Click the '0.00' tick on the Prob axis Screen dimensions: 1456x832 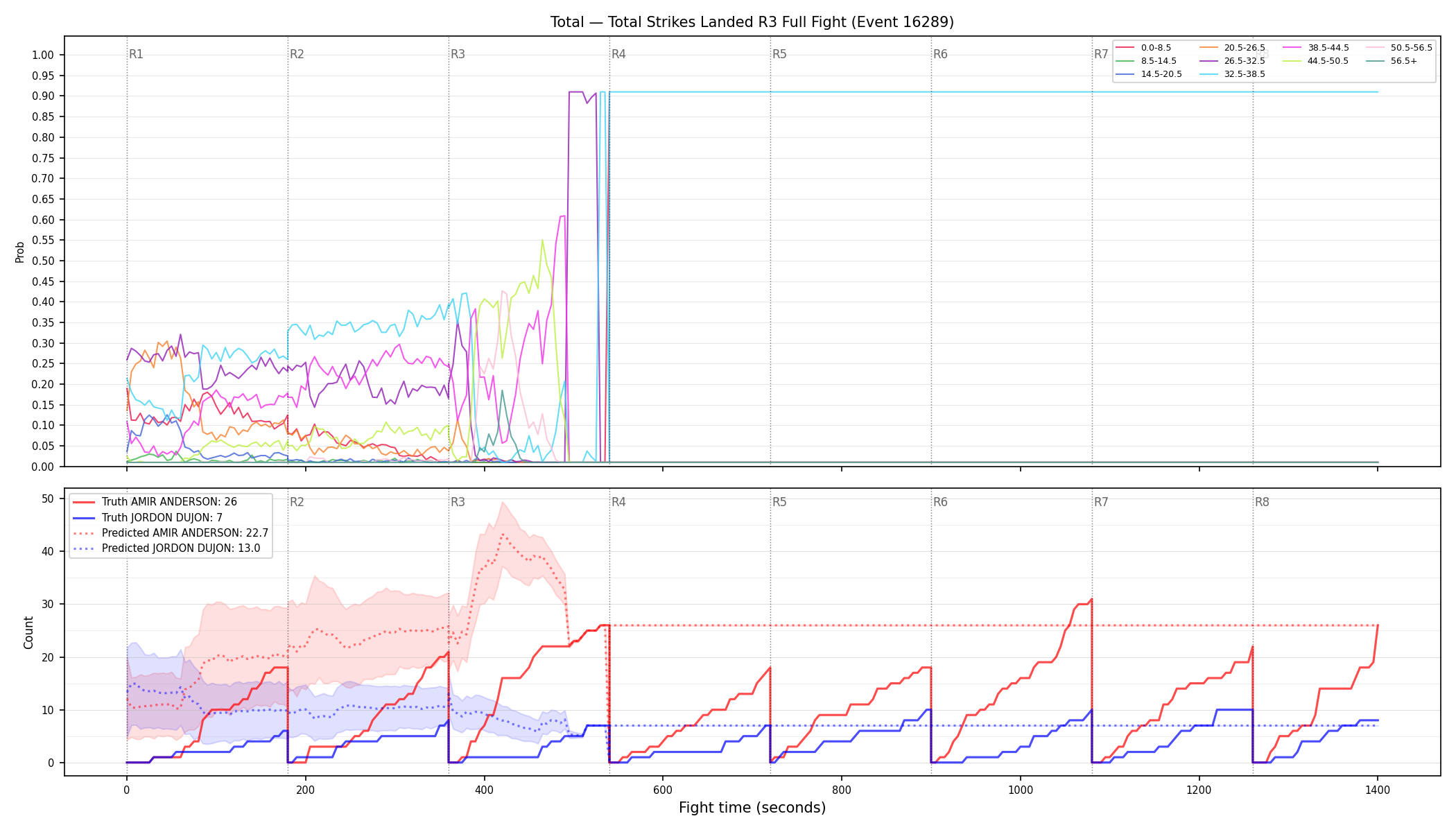click(x=43, y=467)
